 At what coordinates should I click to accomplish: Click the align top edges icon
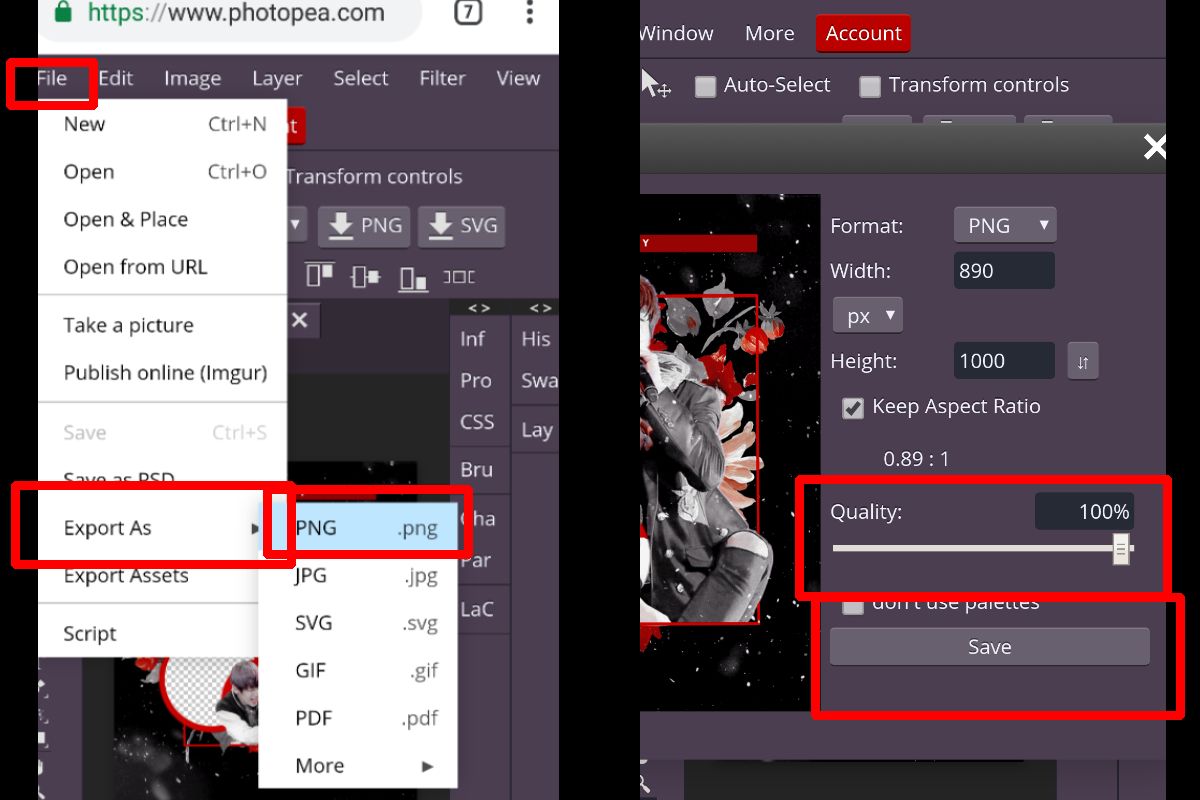tap(320, 276)
